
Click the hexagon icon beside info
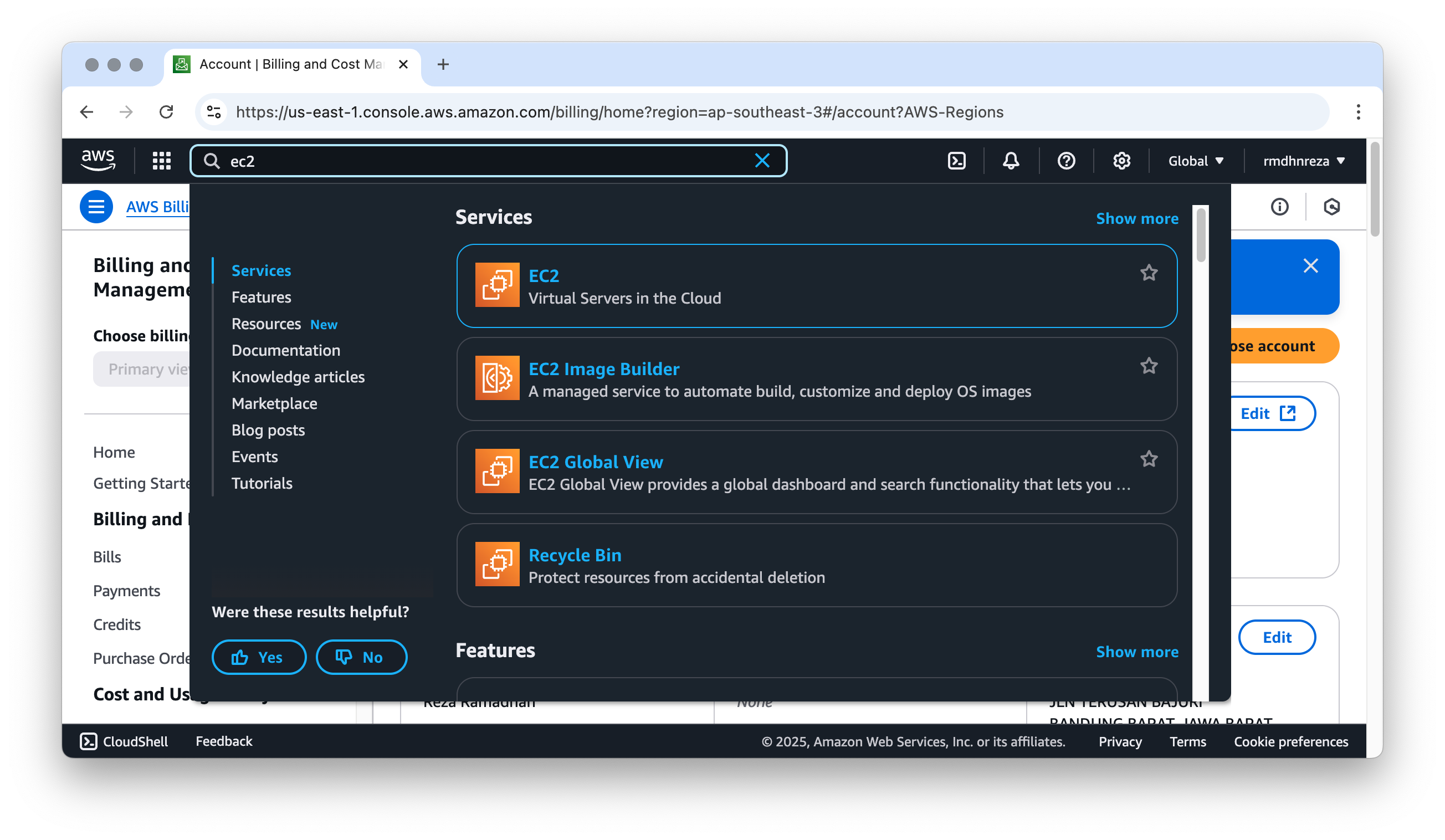pyautogui.click(x=1331, y=207)
